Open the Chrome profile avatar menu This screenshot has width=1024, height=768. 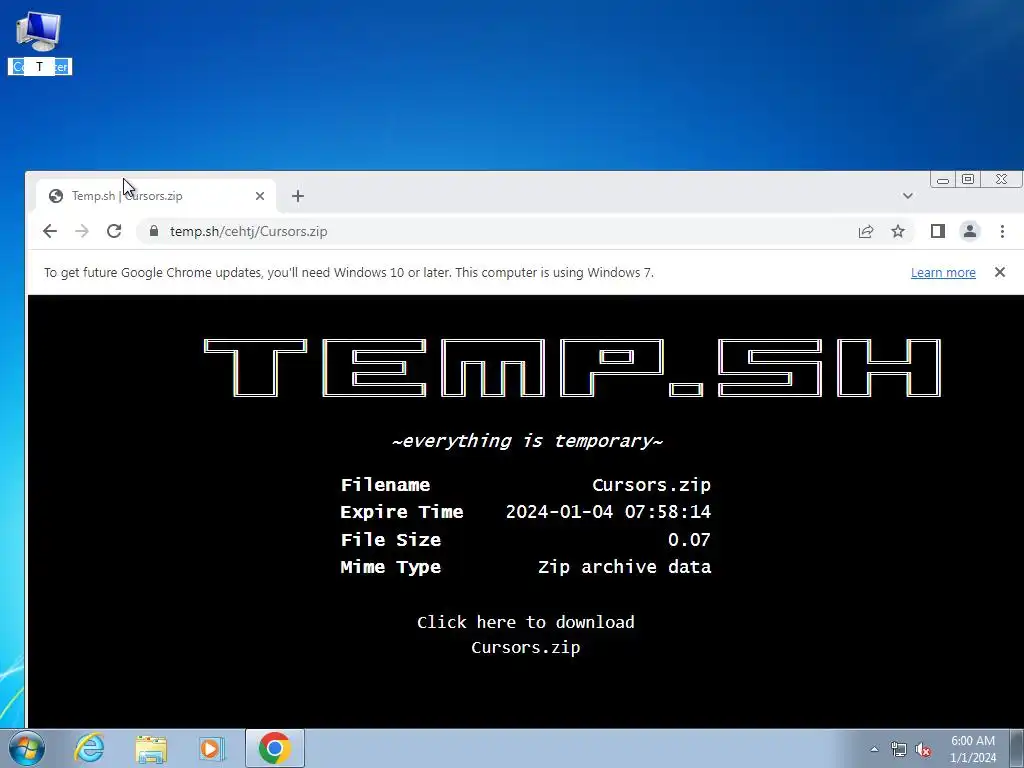pos(970,231)
